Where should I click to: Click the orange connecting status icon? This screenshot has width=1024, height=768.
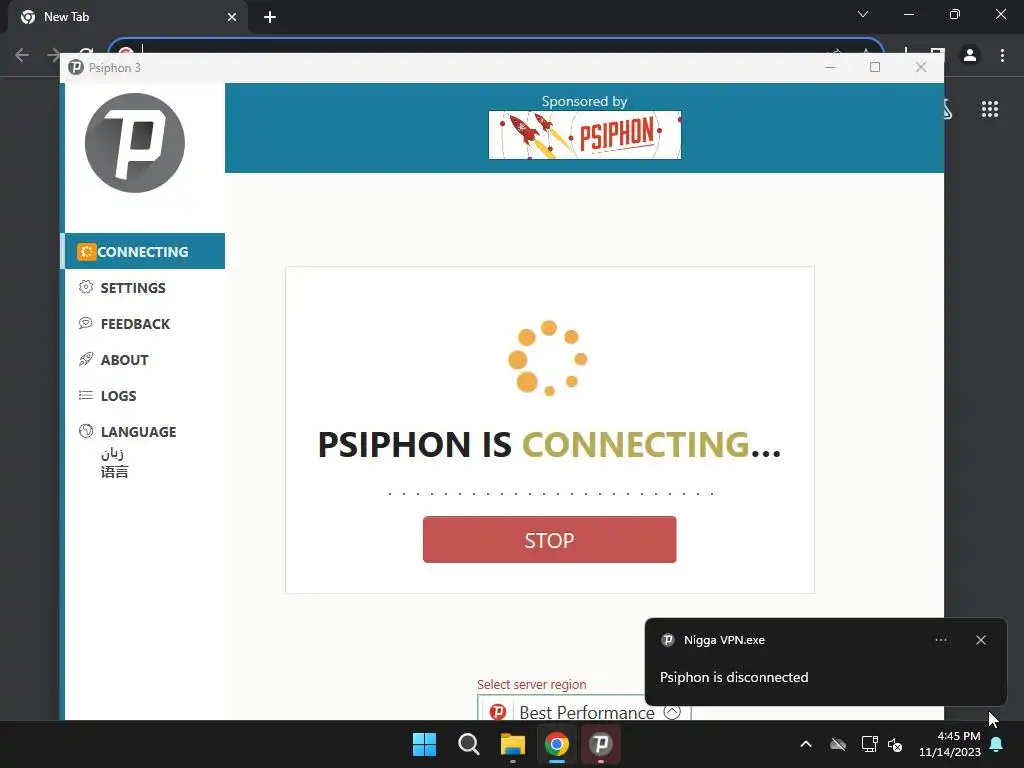86,251
